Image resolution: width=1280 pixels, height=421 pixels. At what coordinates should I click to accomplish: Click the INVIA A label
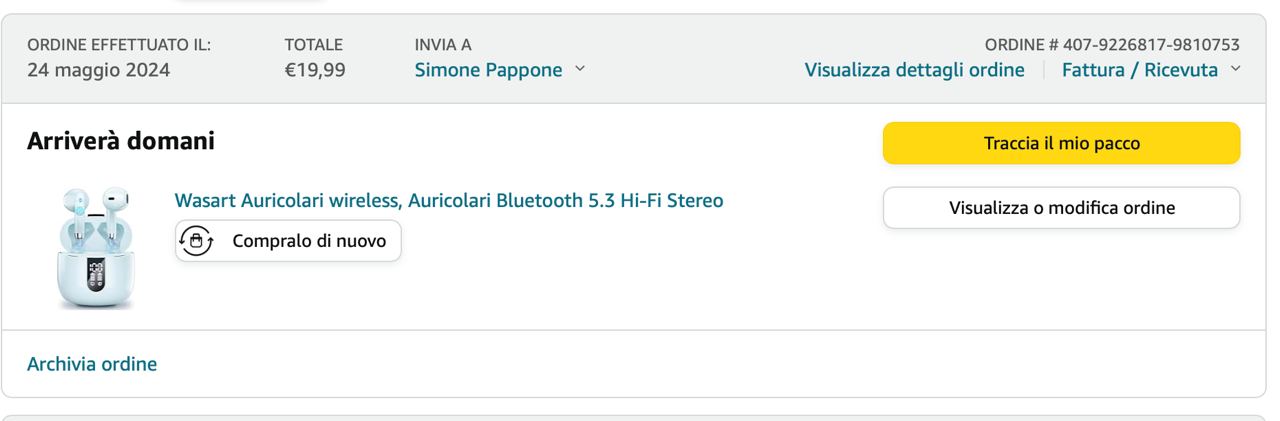pyautogui.click(x=443, y=45)
